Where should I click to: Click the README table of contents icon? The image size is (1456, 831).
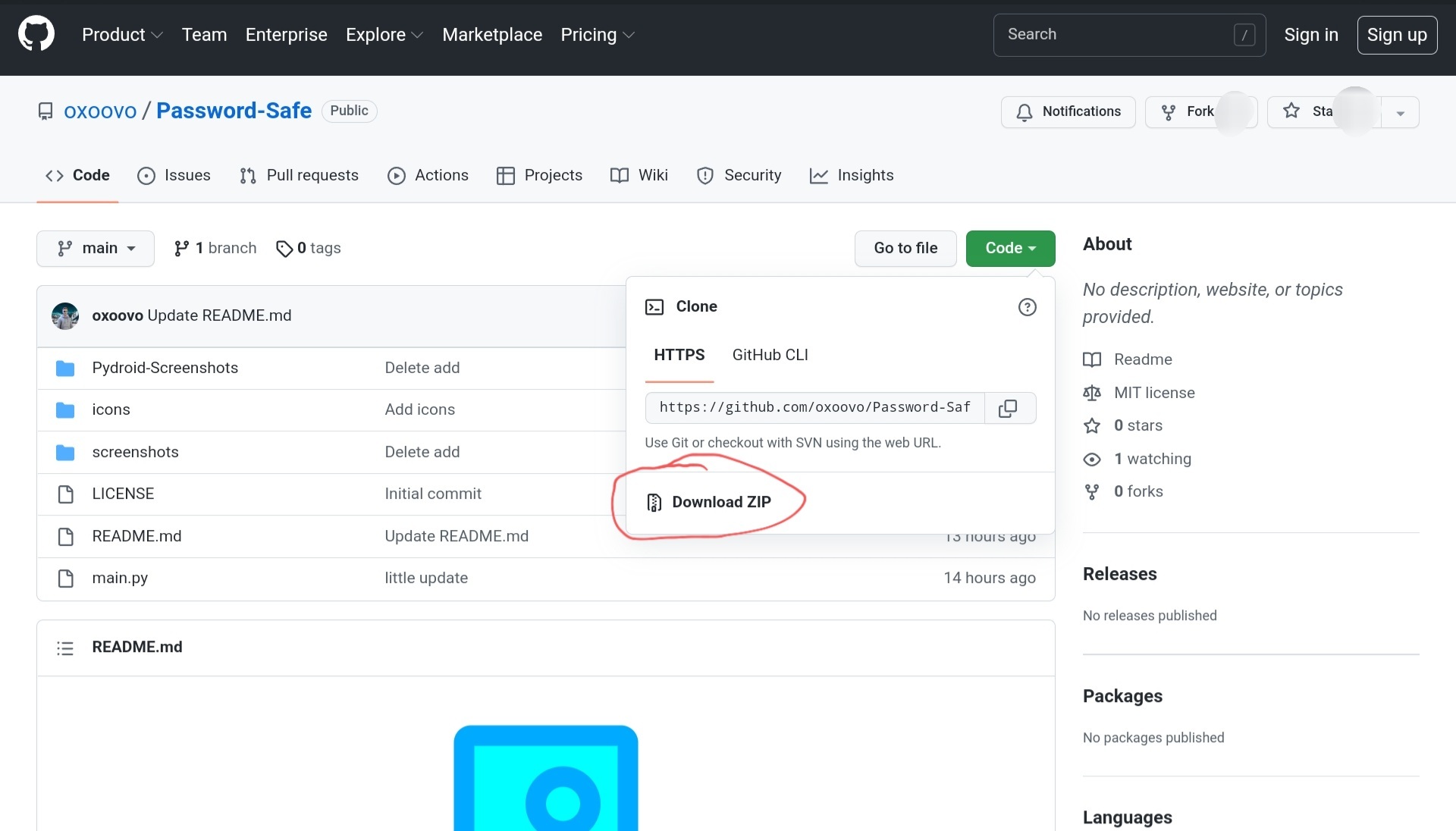point(65,648)
